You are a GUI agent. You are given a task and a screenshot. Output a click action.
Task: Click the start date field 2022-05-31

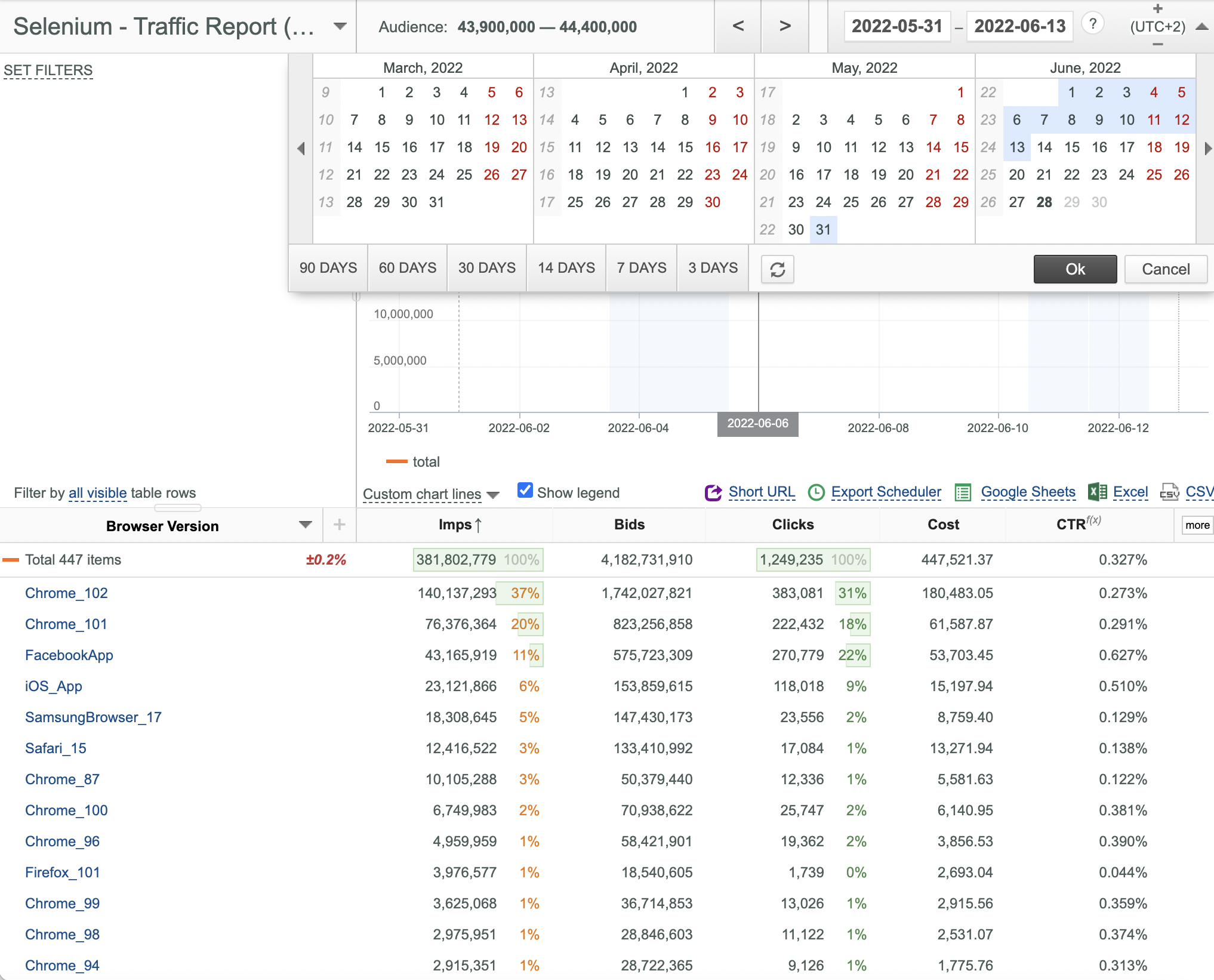(897, 26)
